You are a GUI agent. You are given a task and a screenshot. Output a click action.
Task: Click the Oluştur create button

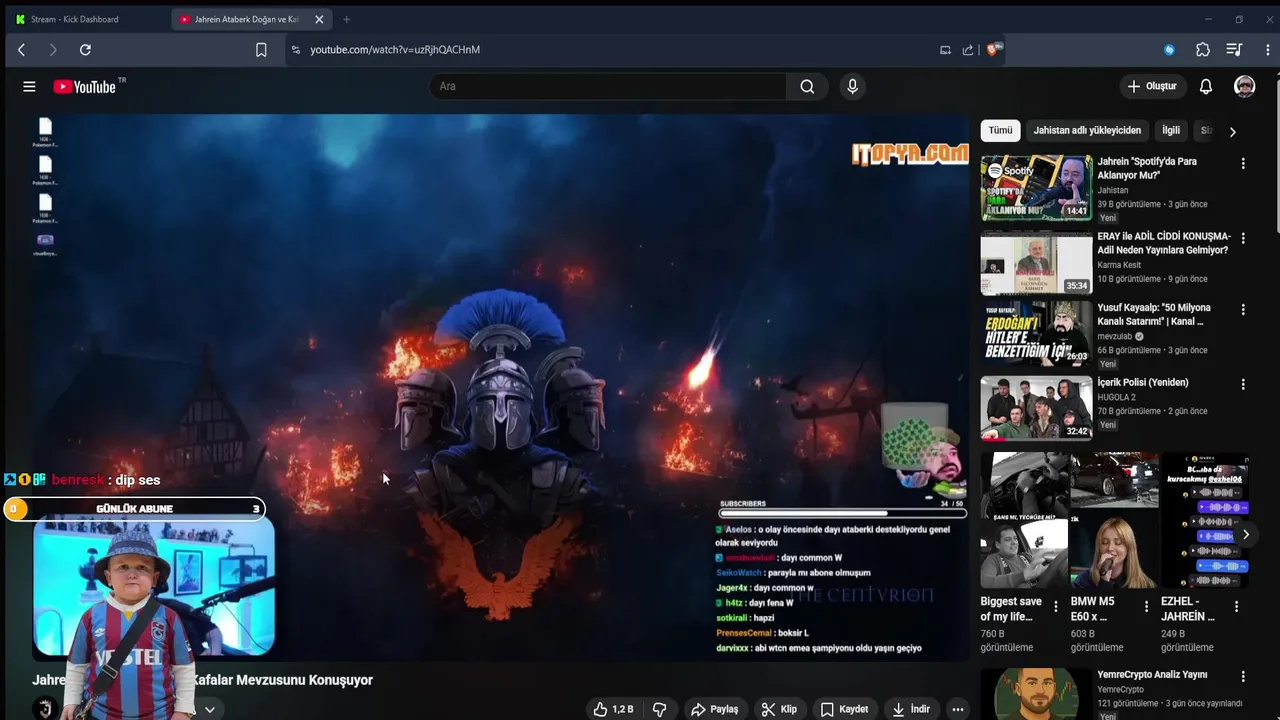pos(1151,86)
